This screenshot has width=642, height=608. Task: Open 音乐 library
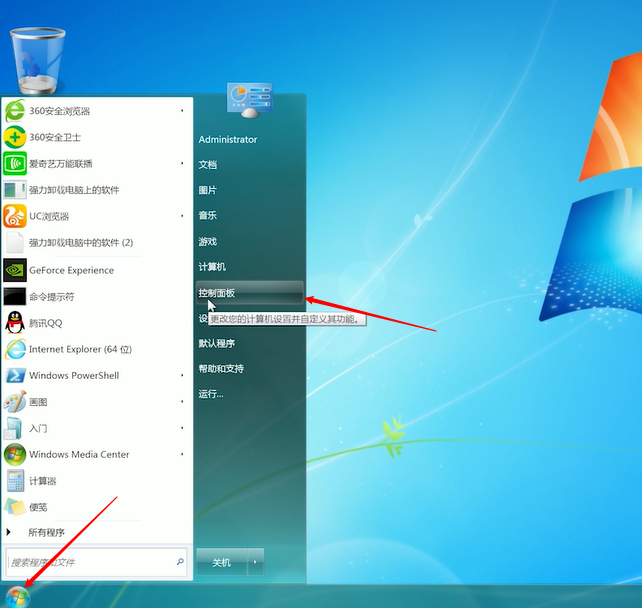click(208, 215)
